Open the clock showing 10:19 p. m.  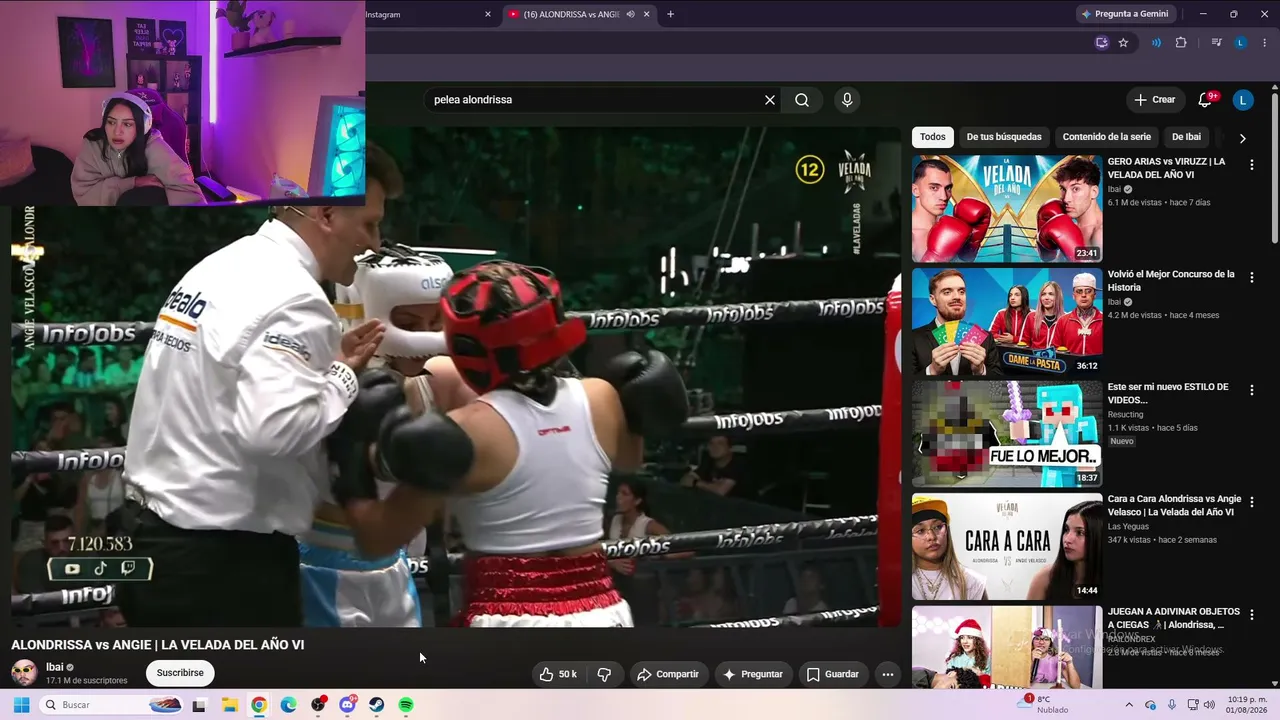point(1247,705)
